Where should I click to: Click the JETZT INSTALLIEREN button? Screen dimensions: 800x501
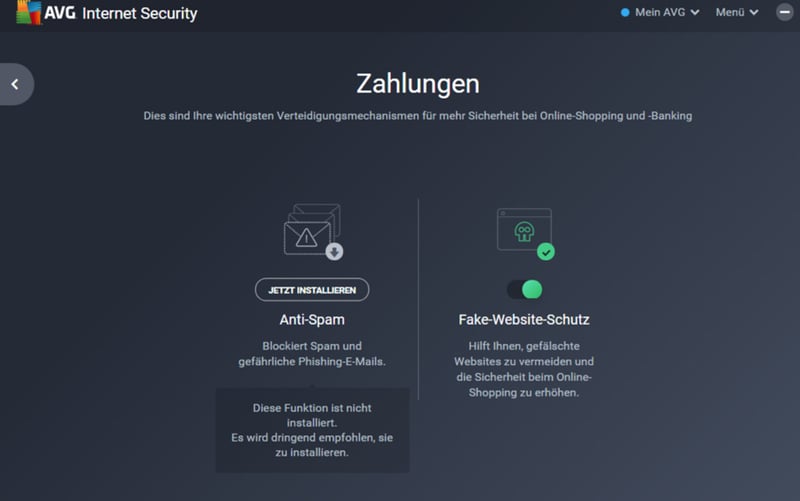point(312,290)
